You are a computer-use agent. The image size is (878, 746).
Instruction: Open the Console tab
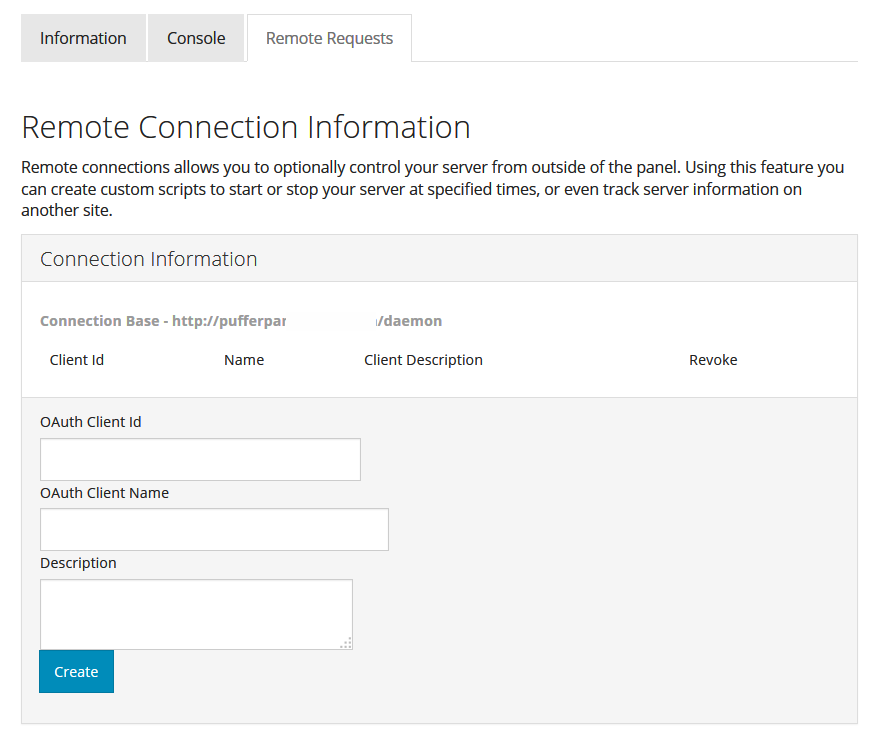click(x=196, y=38)
